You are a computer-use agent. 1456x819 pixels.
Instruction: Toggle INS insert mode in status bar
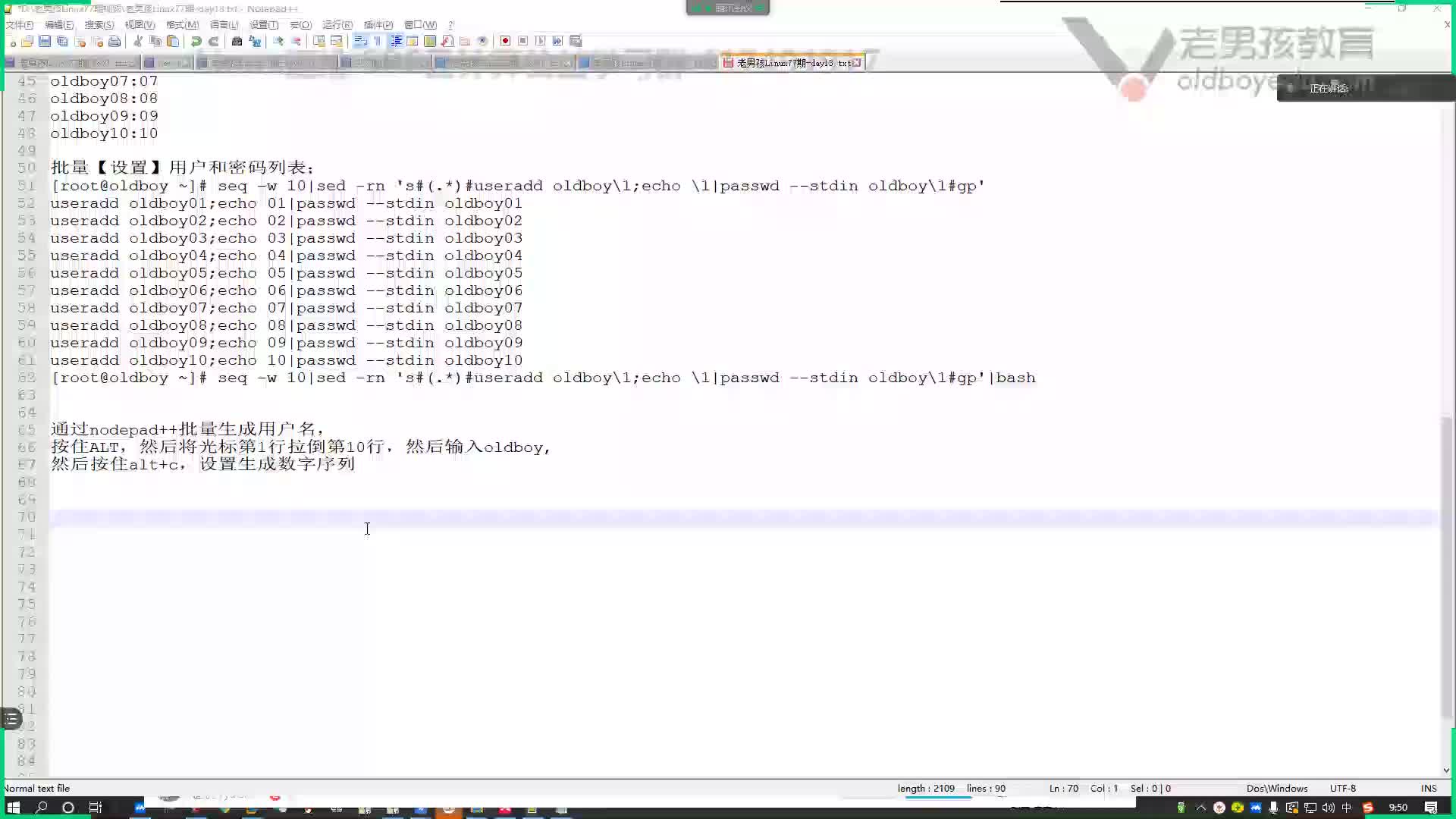pyautogui.click(x=1429, y=789)
